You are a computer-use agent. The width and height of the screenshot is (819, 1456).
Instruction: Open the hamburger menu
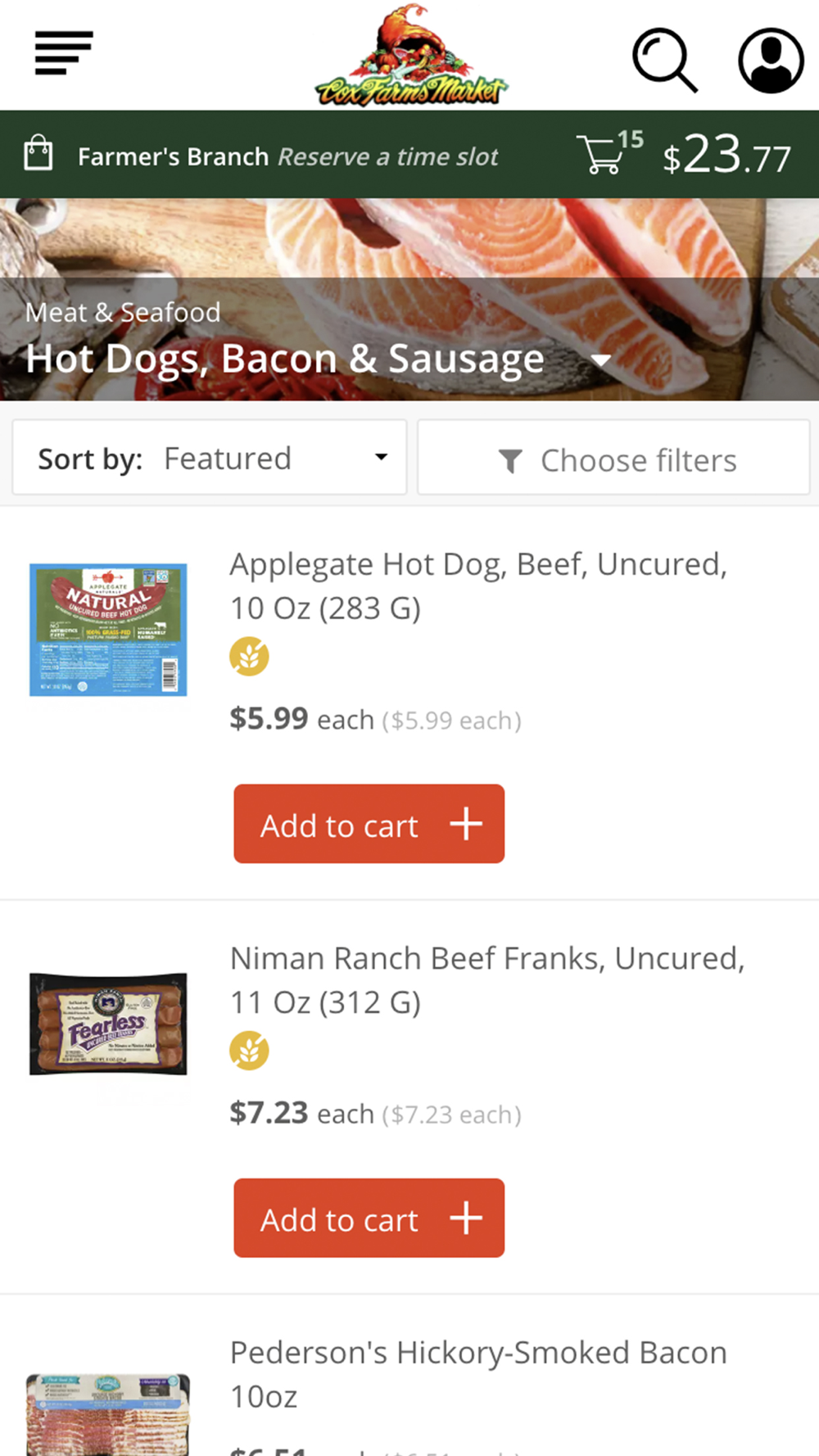63,53
